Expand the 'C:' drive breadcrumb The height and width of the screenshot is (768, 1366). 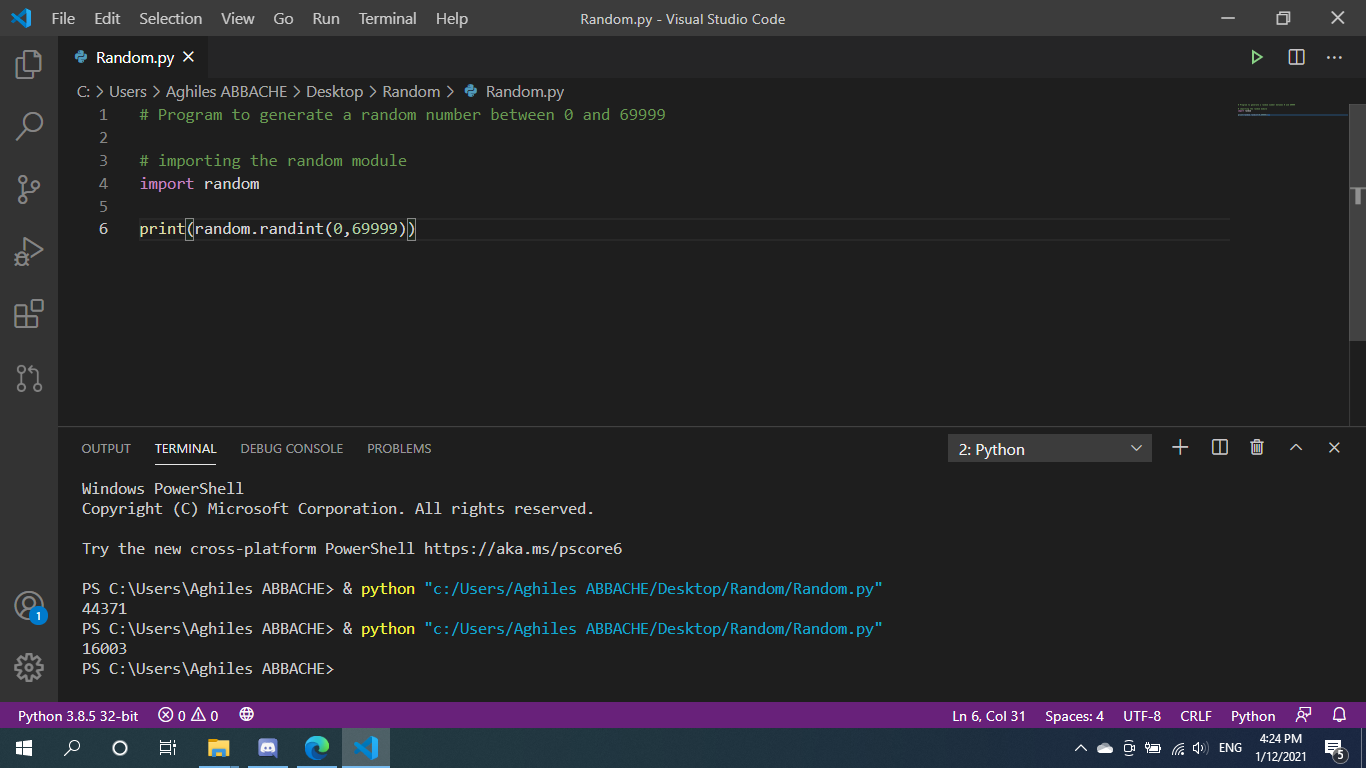point(83,91)
